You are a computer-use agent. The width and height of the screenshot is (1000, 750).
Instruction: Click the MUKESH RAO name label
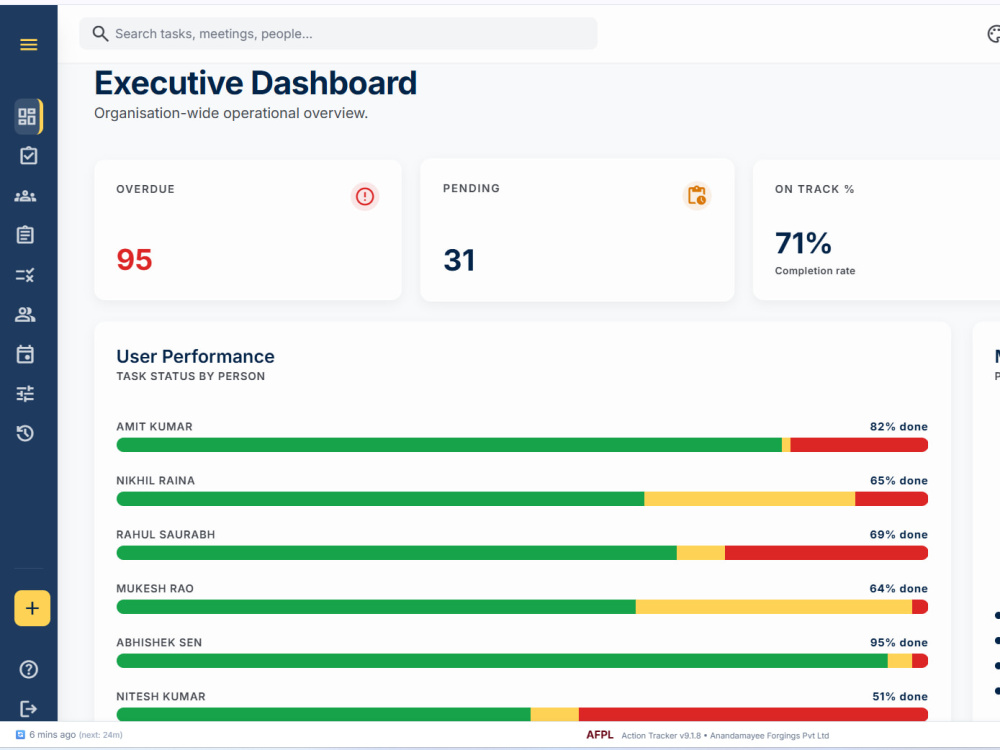point(155,589)
